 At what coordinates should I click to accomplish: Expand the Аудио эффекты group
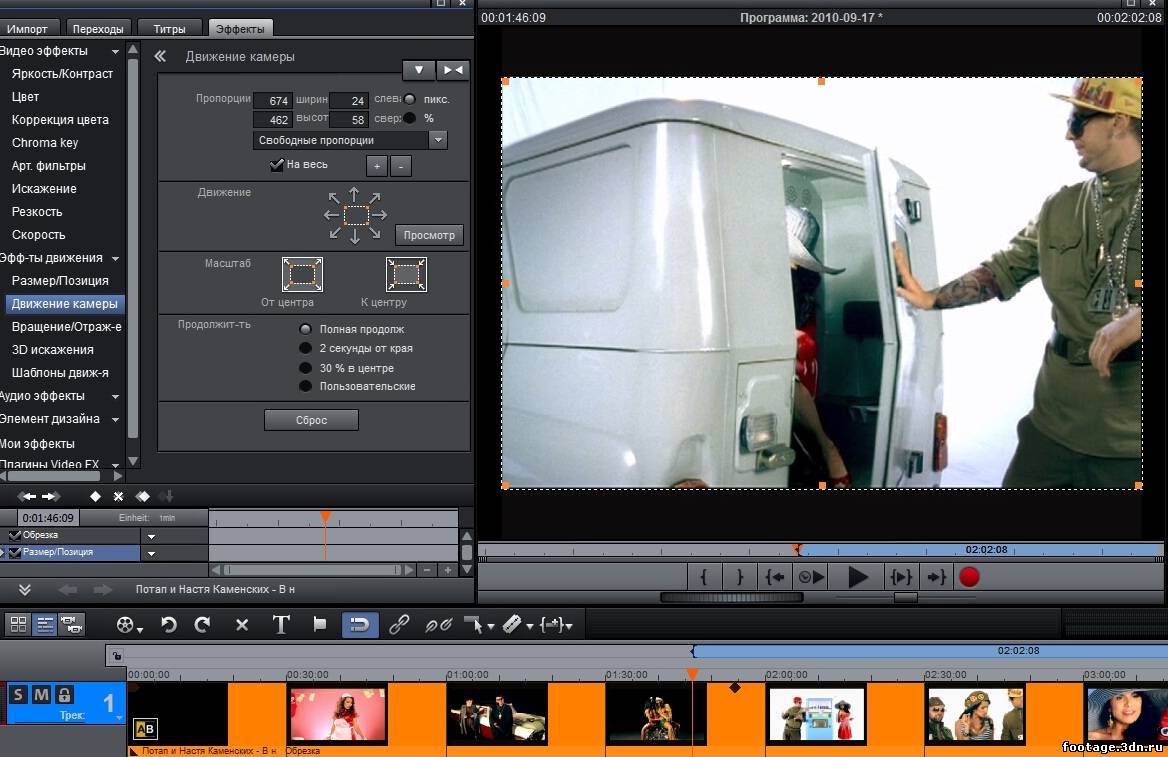click(x=115, y=396)
